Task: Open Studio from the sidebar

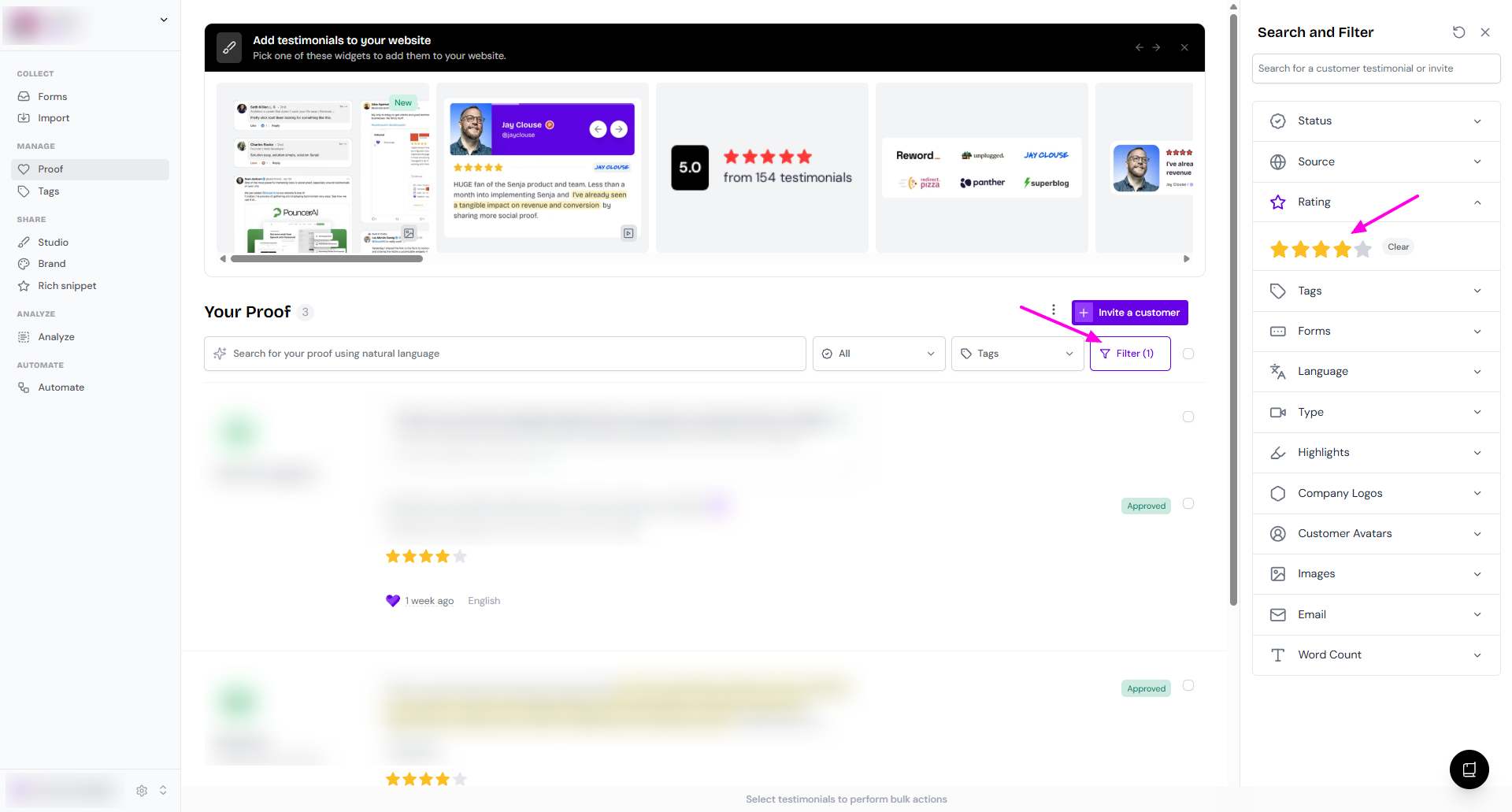Action: [x=53, y=242]
